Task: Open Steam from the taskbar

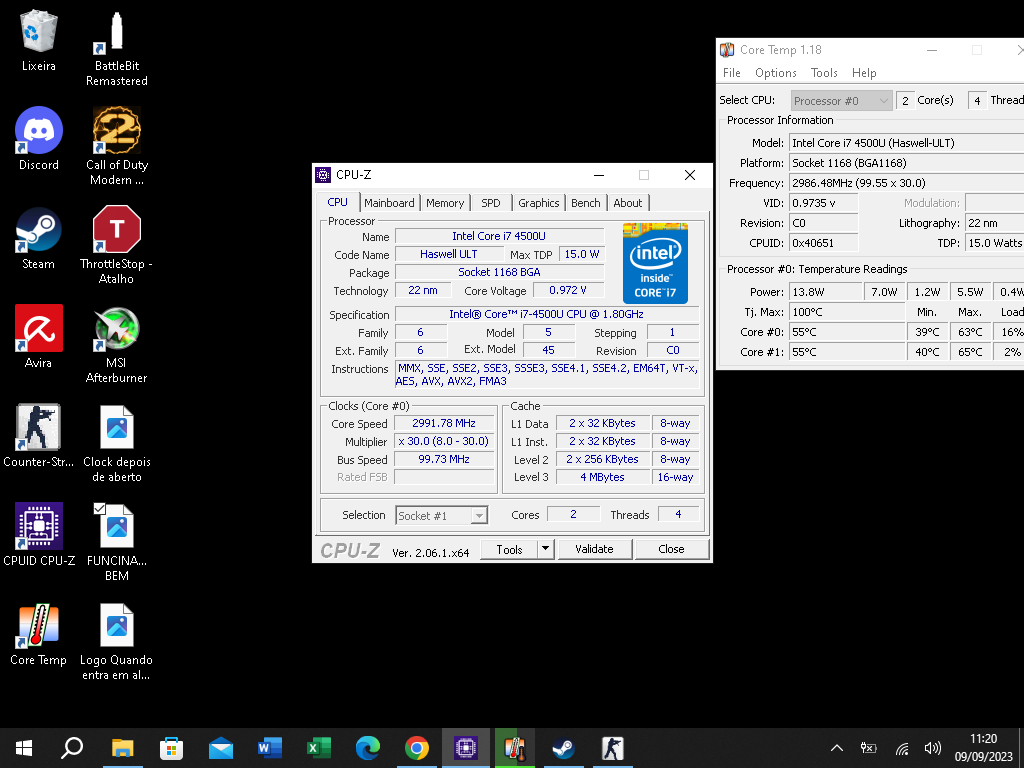Action: click(564, 748)
